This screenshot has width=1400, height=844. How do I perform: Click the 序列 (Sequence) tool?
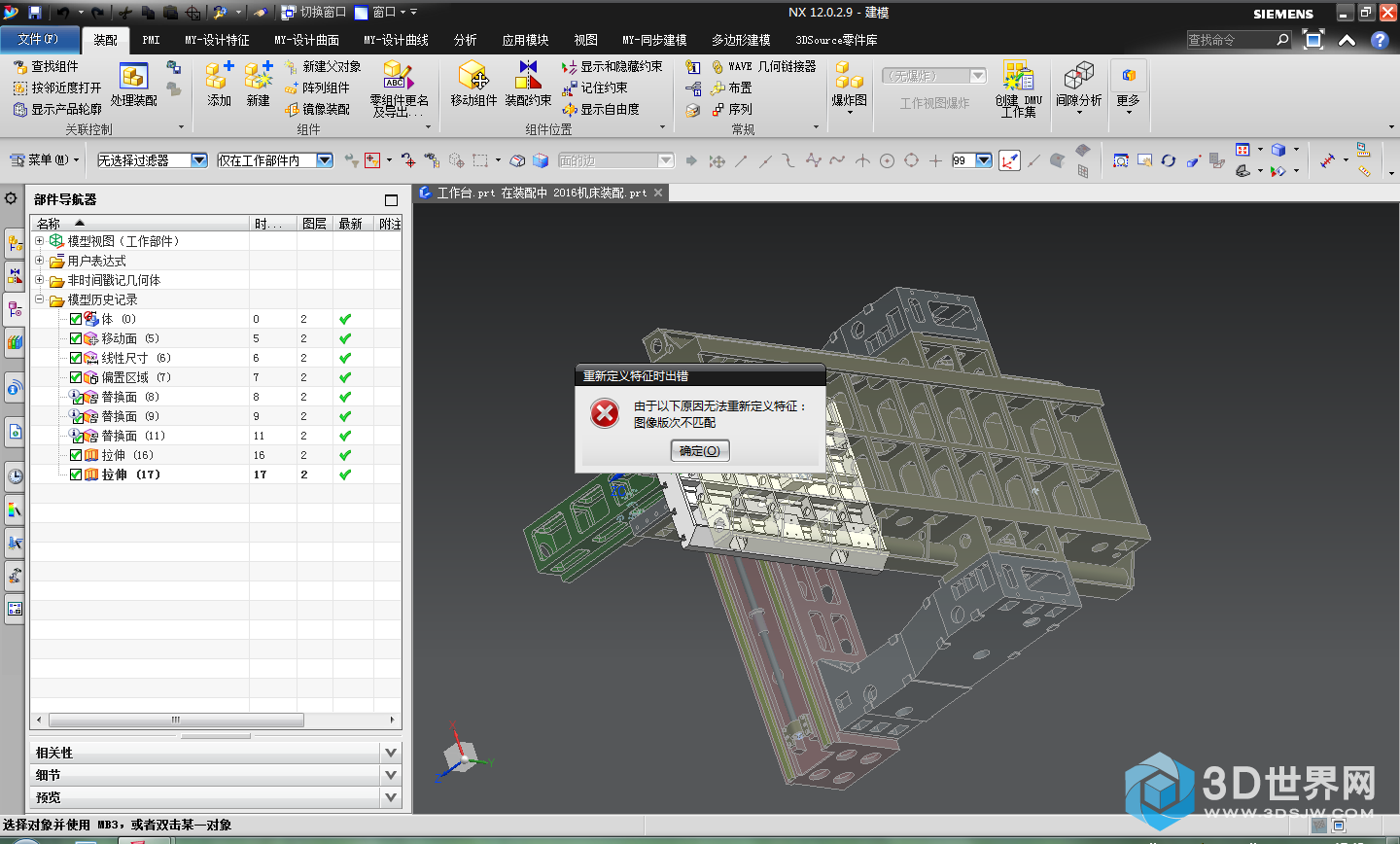coord(731,109)
